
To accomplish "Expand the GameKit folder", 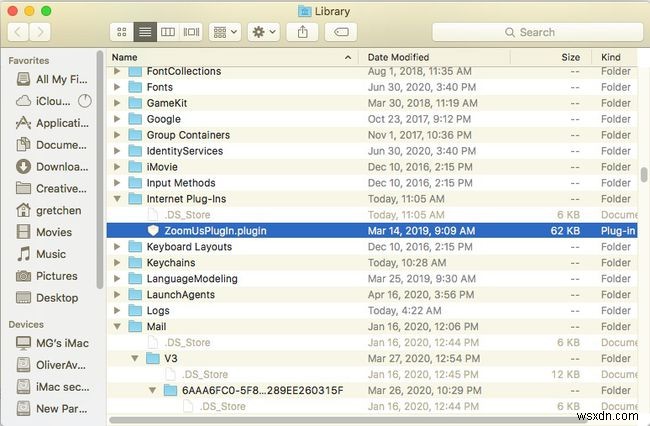I will 117,103.
